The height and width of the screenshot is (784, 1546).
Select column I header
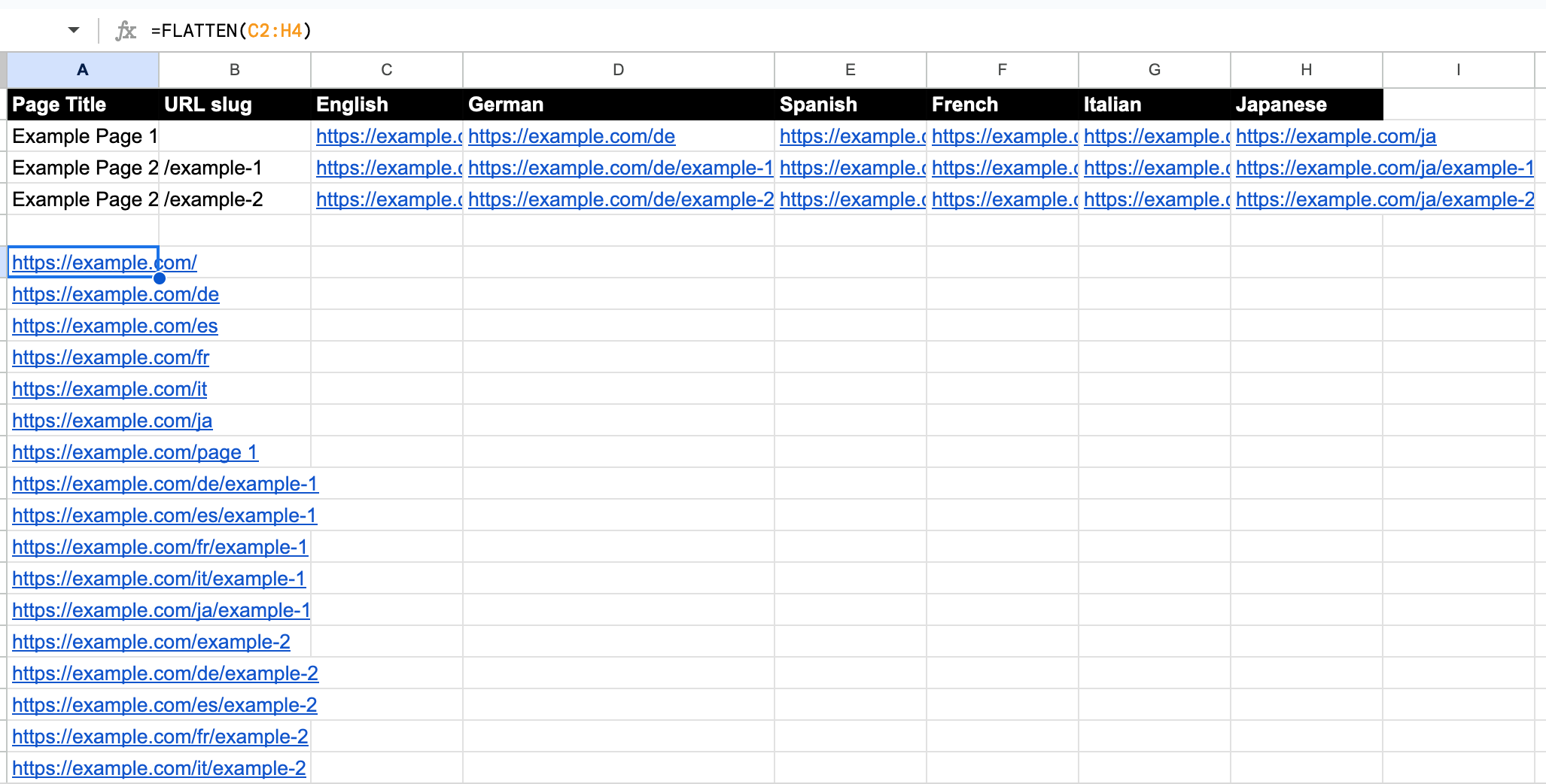tap(1457, 69)
